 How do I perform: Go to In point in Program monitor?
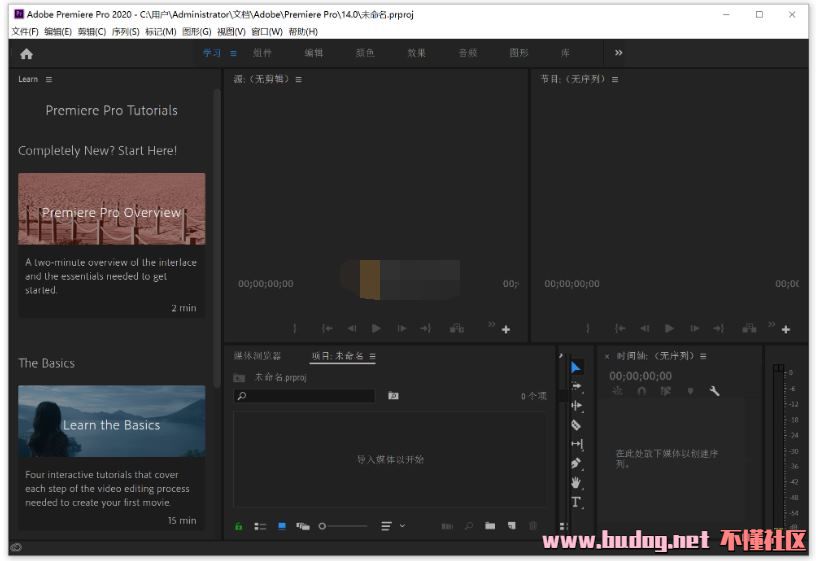pos(620,328)
